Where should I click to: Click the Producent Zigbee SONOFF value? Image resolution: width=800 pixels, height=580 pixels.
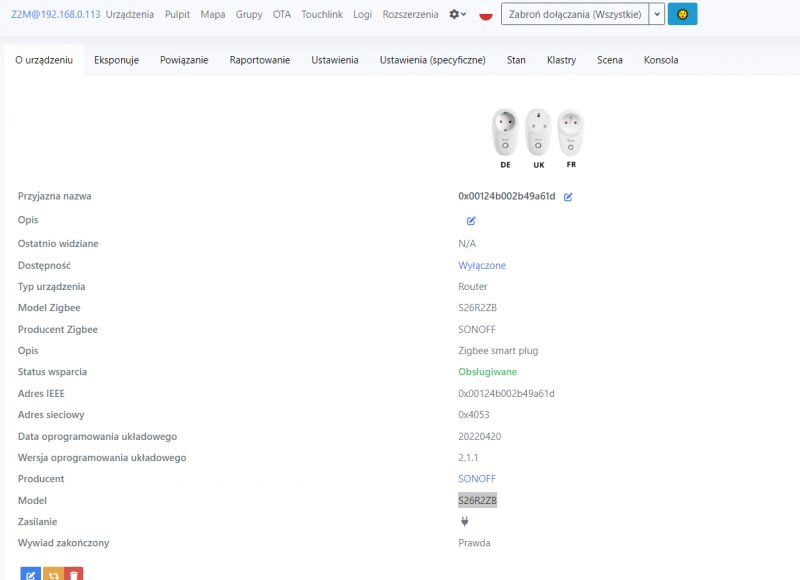pos(477,330)
